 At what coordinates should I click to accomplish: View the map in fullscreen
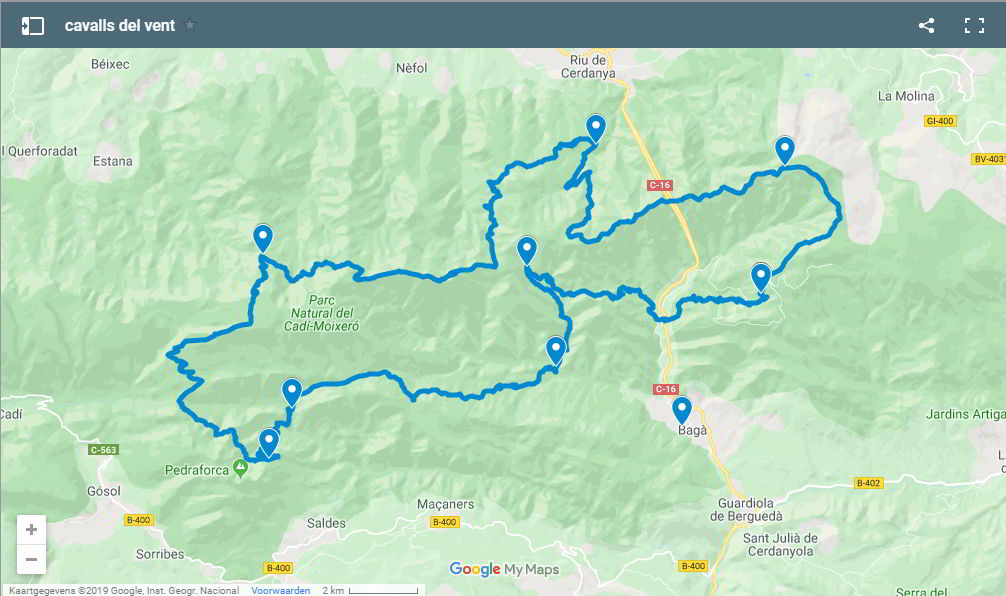[x=974, y=26]
